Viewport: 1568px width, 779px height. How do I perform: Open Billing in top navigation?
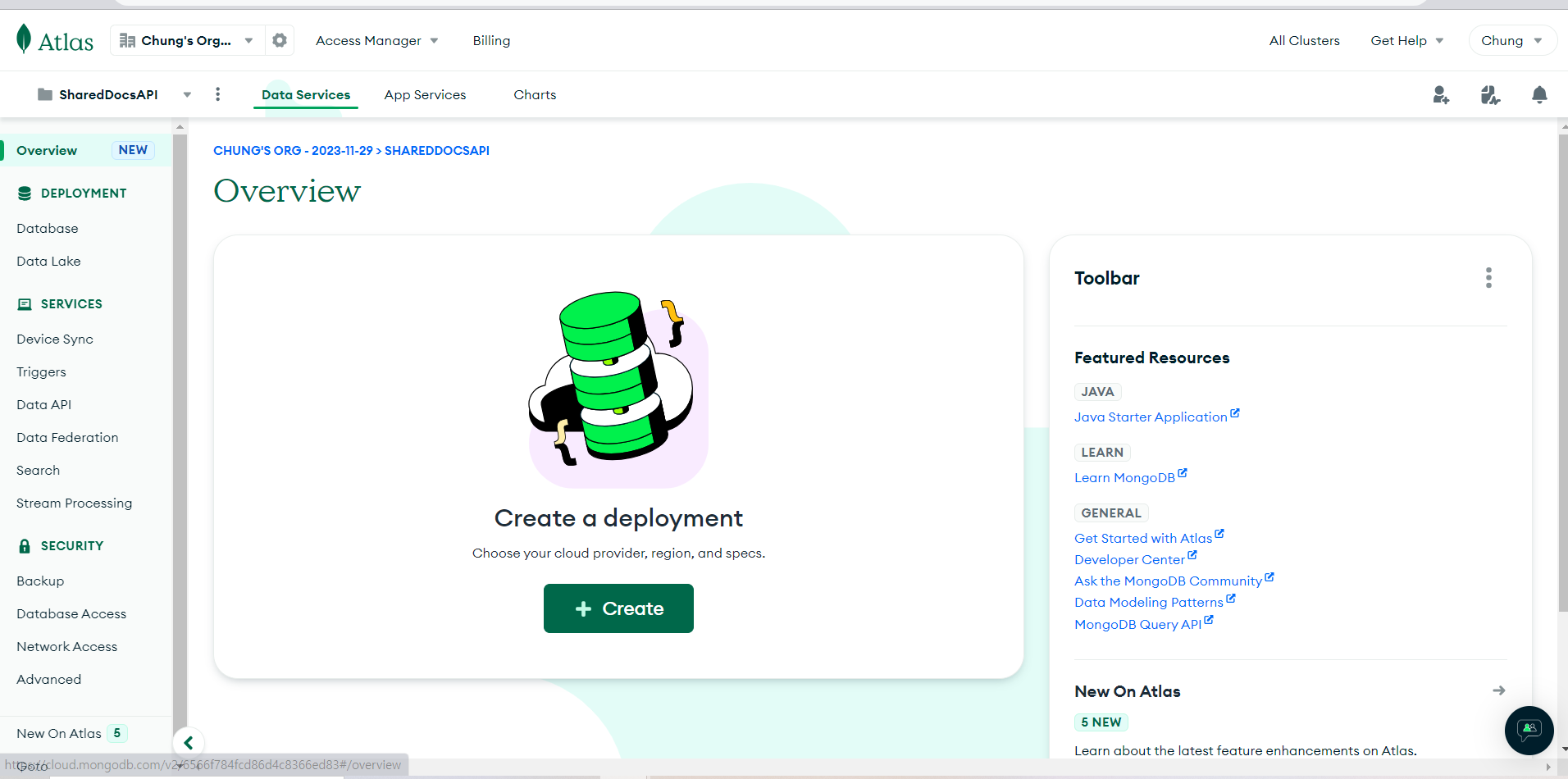tap(491, 40)
